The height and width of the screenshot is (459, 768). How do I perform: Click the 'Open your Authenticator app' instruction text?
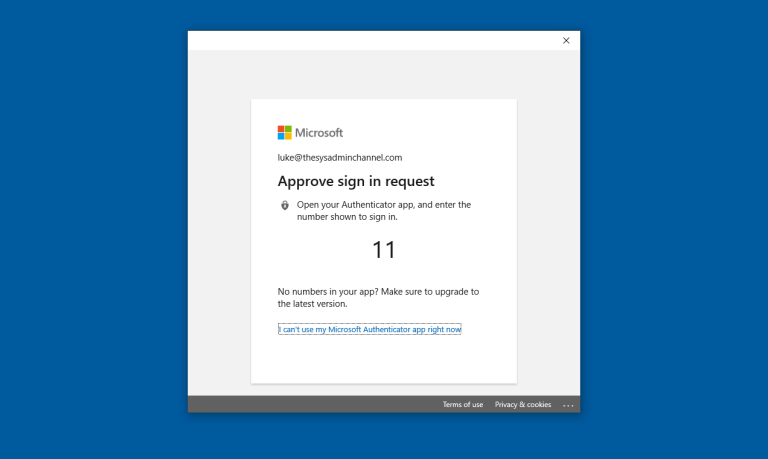click(x=384, y=211)
